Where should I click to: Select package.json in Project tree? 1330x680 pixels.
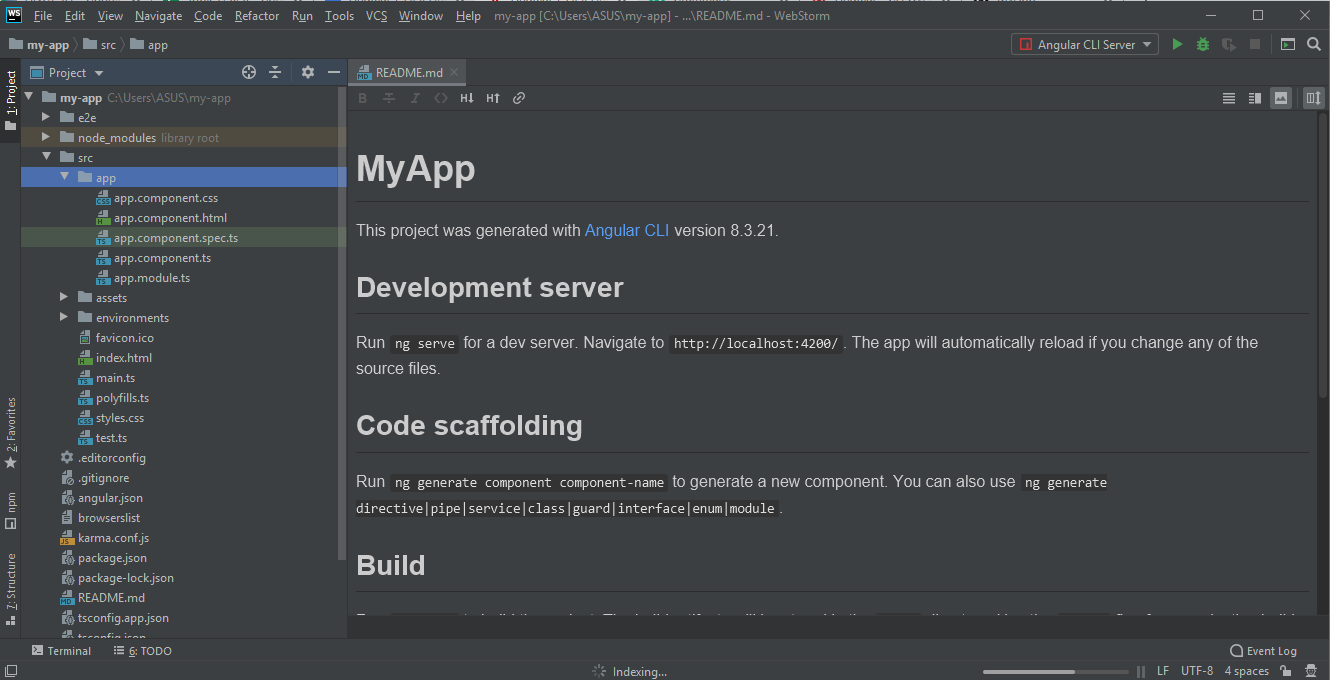(112, 558)
